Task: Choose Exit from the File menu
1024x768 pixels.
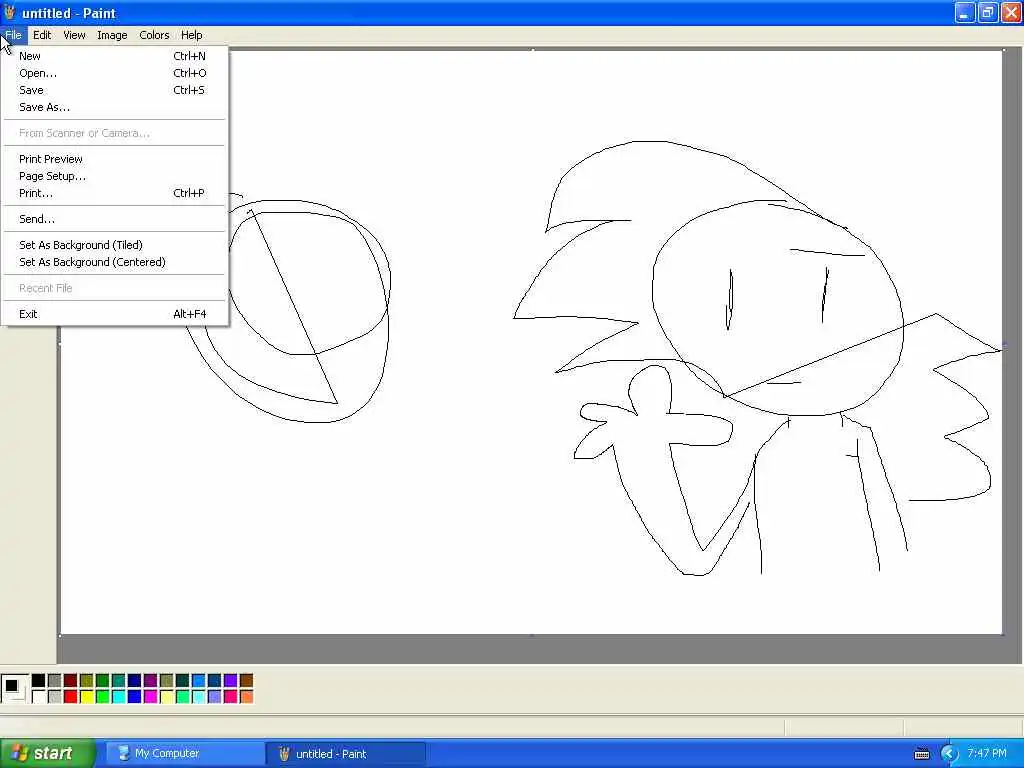Action: 114,314
